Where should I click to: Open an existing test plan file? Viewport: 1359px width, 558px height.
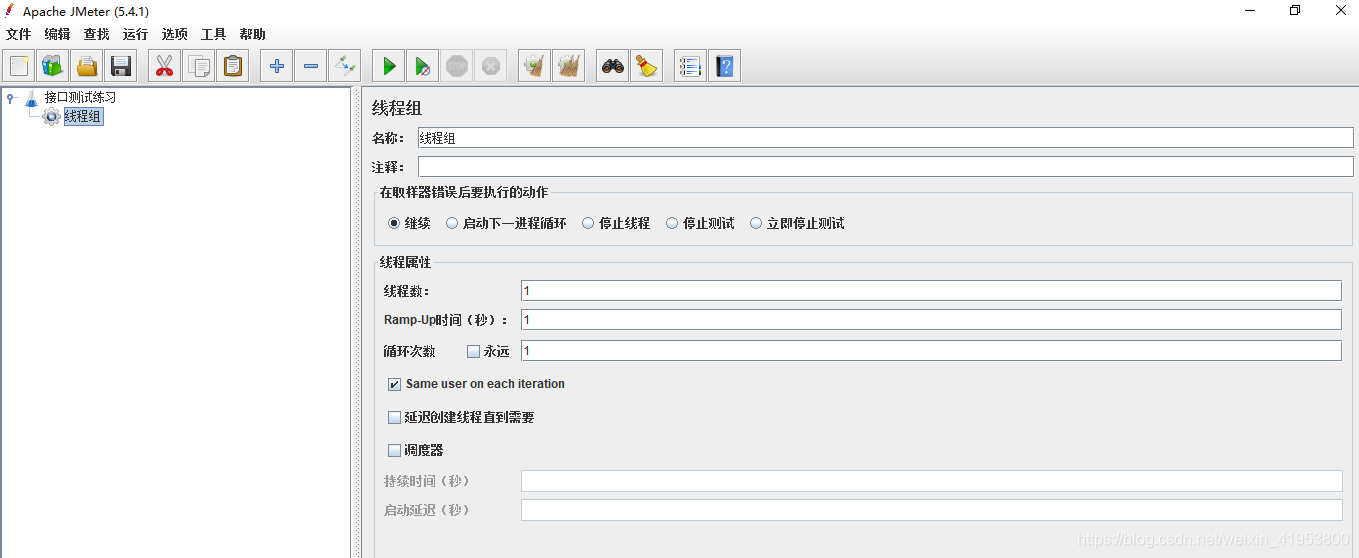click(x=87, y=66)
